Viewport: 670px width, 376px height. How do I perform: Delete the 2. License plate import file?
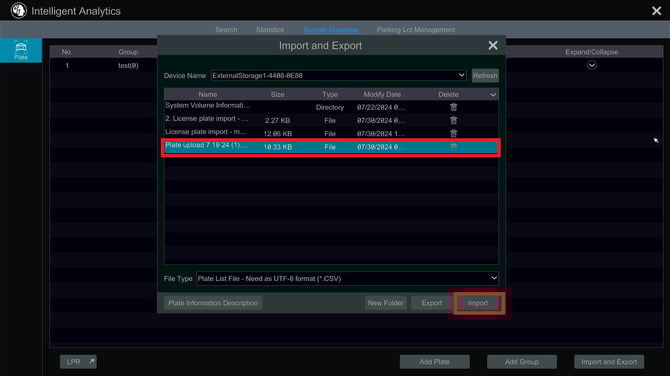tap(453, 120)
